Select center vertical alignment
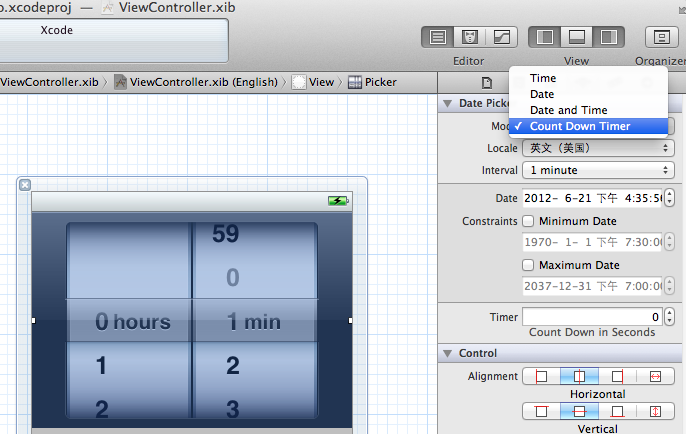This screenshot has height=434, width=686. [x=579, y=411]
